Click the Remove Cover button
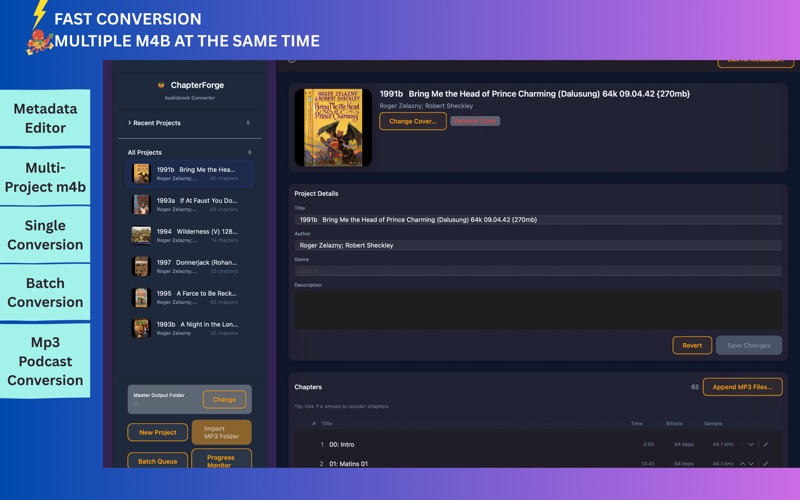This screenshot has height=500, width=800. [475, 121]
